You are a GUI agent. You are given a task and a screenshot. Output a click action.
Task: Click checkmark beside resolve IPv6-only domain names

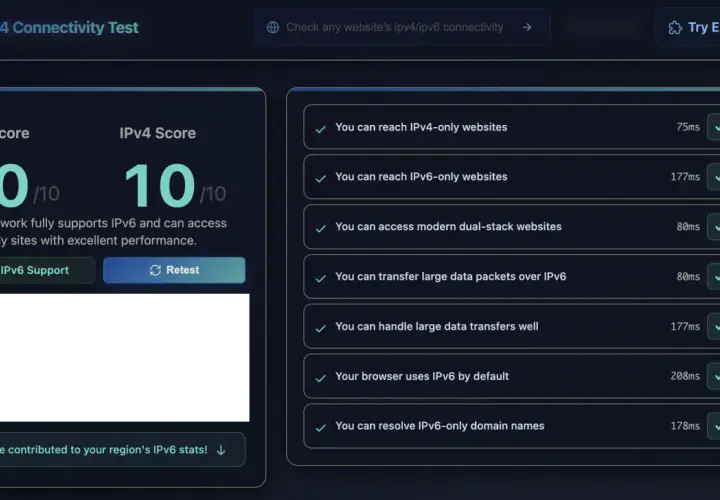click(x=321, y=428)
